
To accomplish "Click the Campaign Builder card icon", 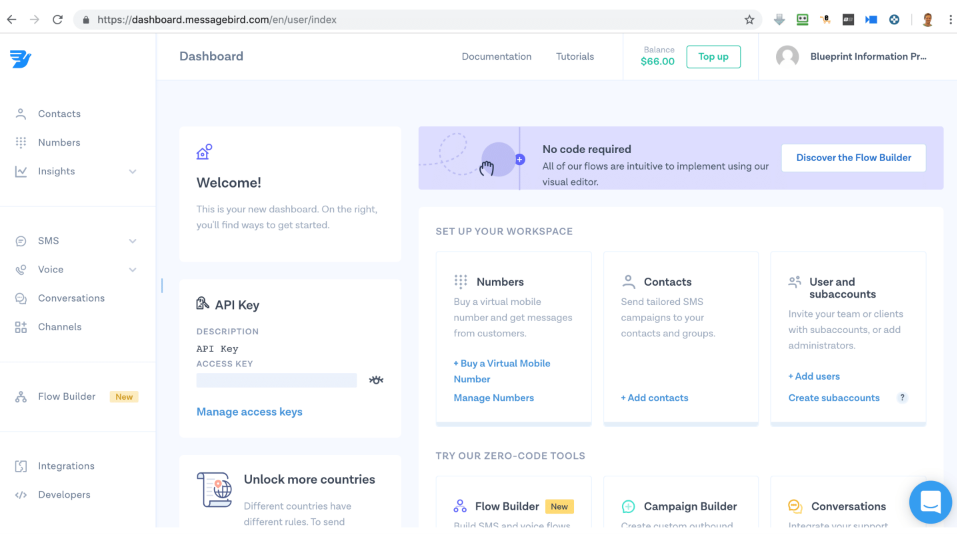I will click(x=628, y=506).
